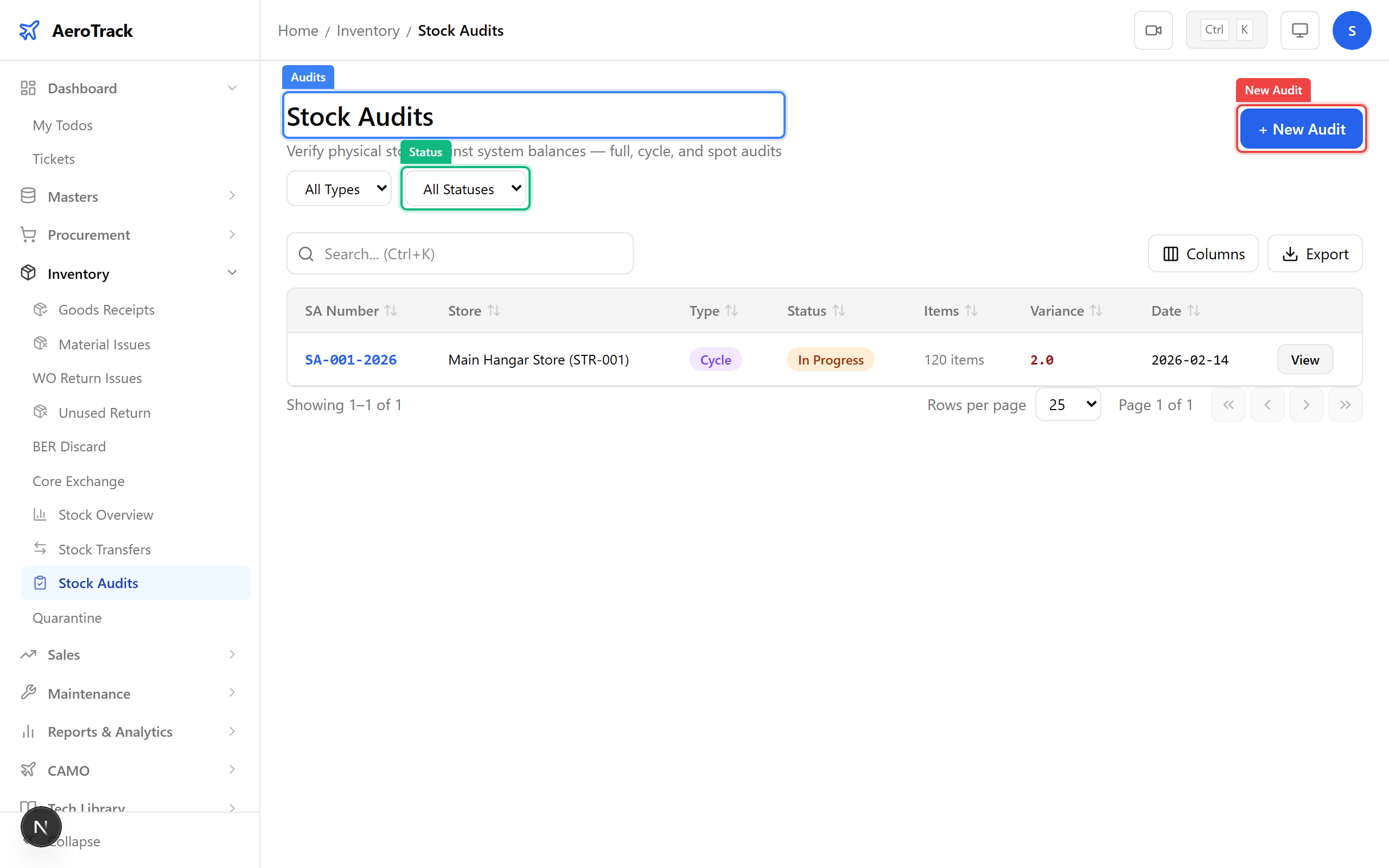Click the Unused Return icon
This screenshot has width=1389, height=868.
40,412
